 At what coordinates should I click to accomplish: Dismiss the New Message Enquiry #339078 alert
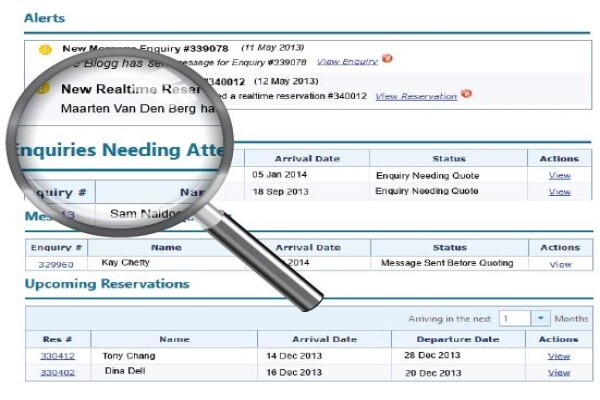point(387,59)
